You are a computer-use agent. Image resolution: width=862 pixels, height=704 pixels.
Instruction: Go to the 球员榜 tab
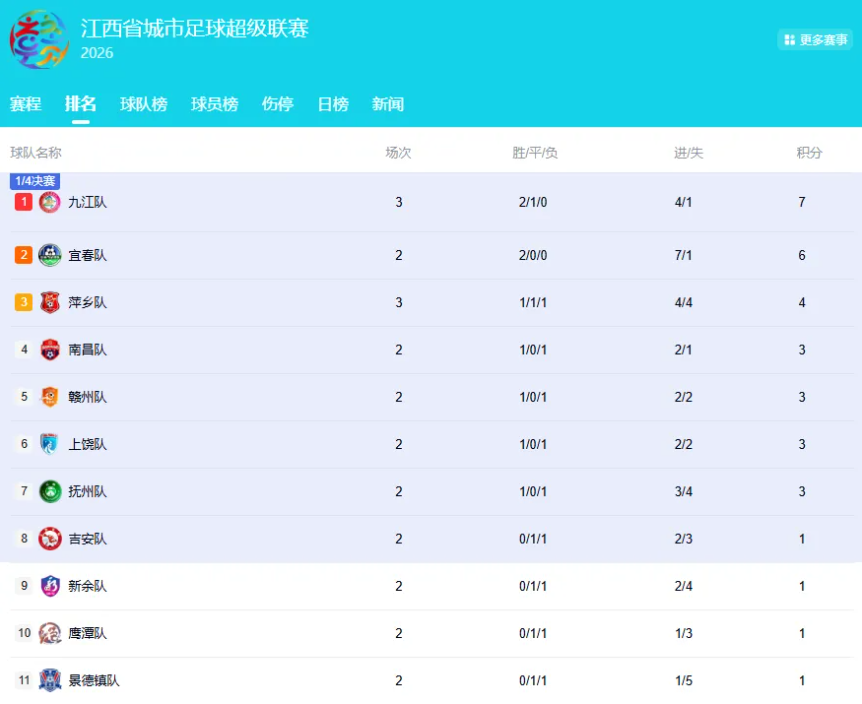(x=214, y=104)
